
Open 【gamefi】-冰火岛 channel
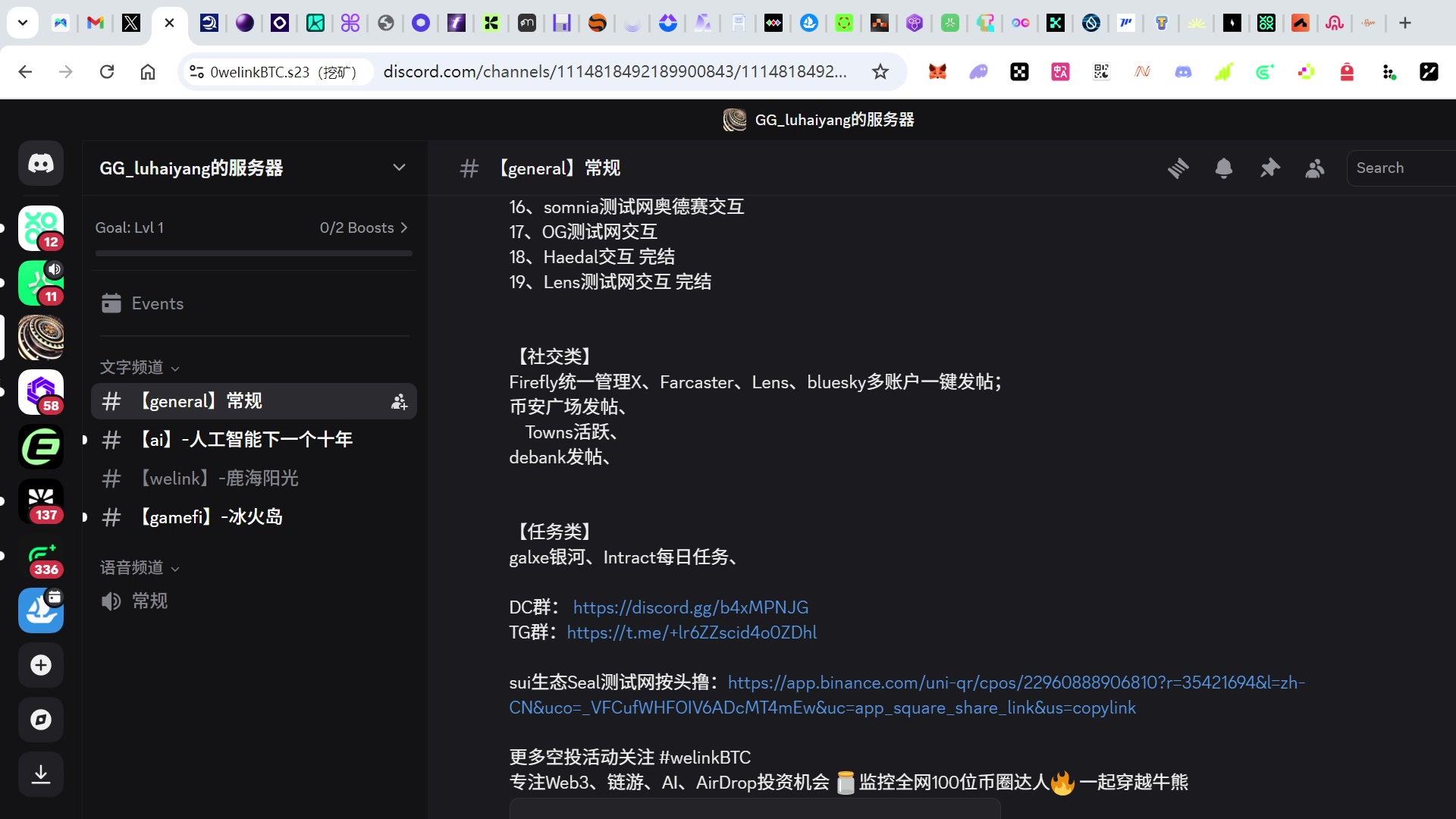click(254, 517)
